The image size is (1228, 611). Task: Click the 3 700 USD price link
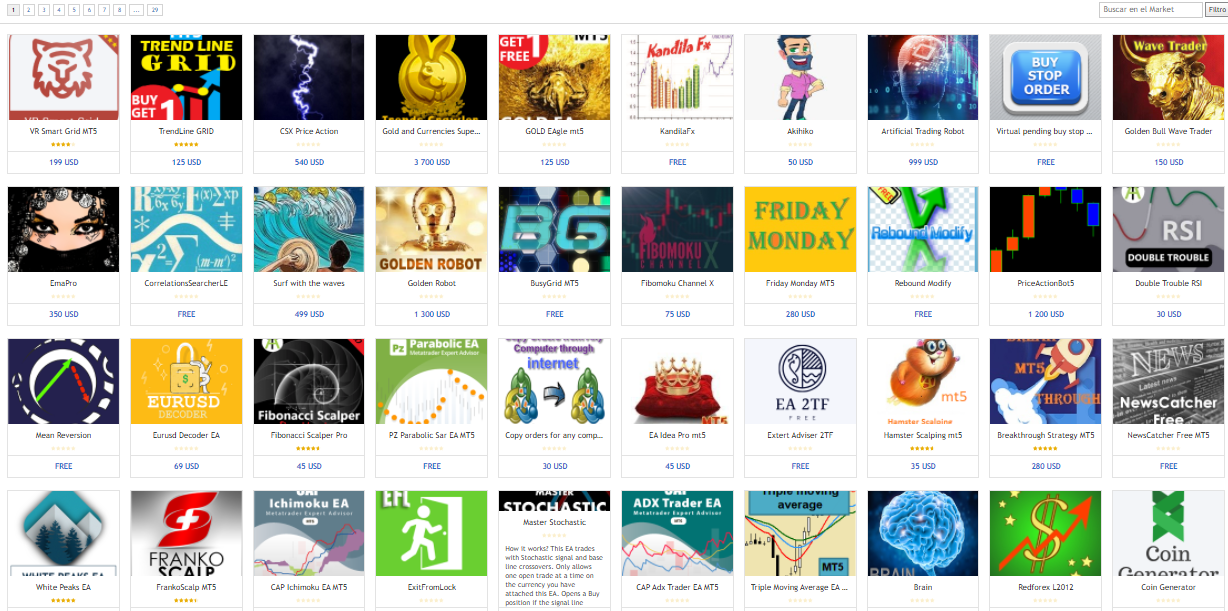coord(432,162)
